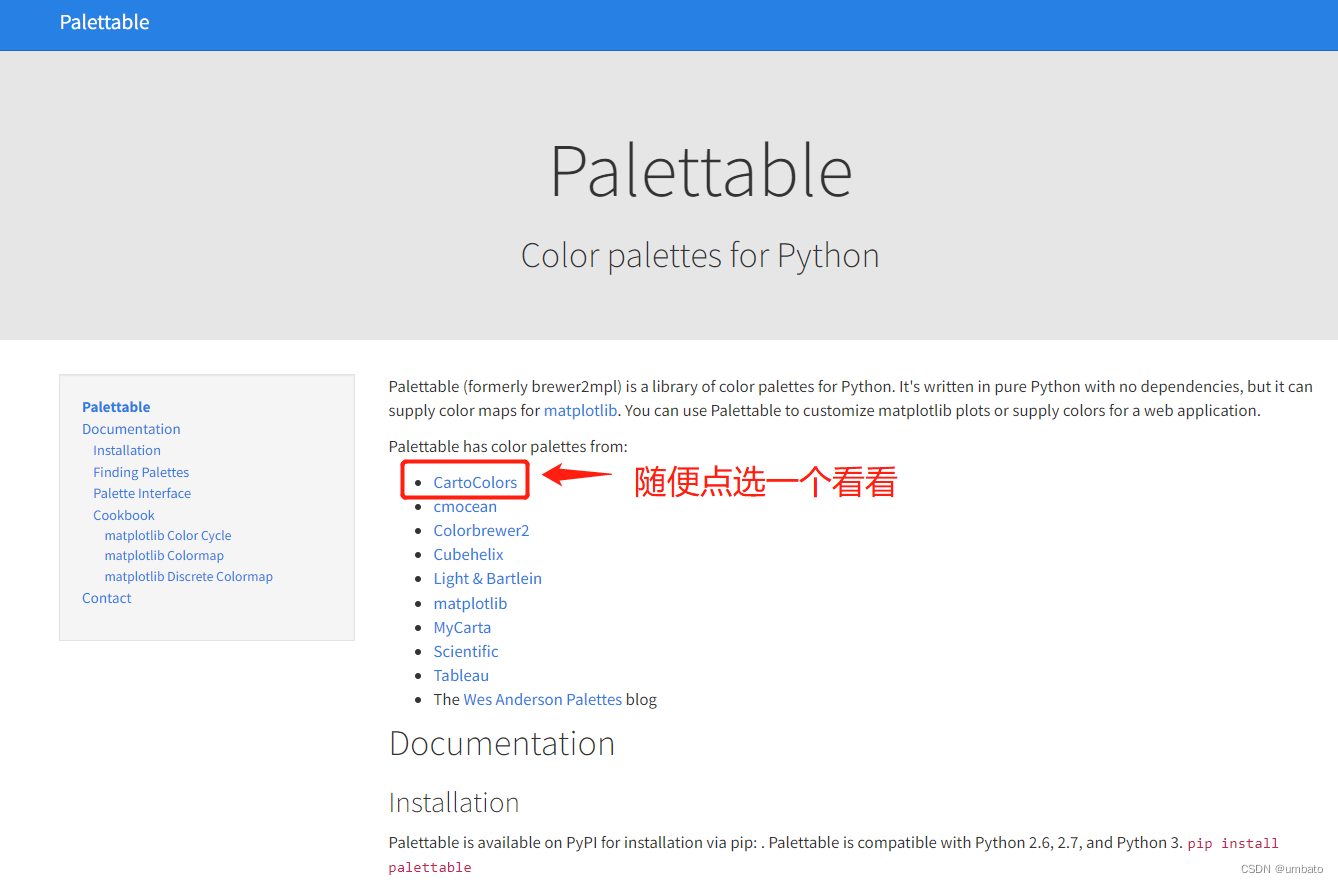Click the 'Color palettes for Python' subtitle
The width and height of the screenshot is (1338, 883).
click(700, 255)
